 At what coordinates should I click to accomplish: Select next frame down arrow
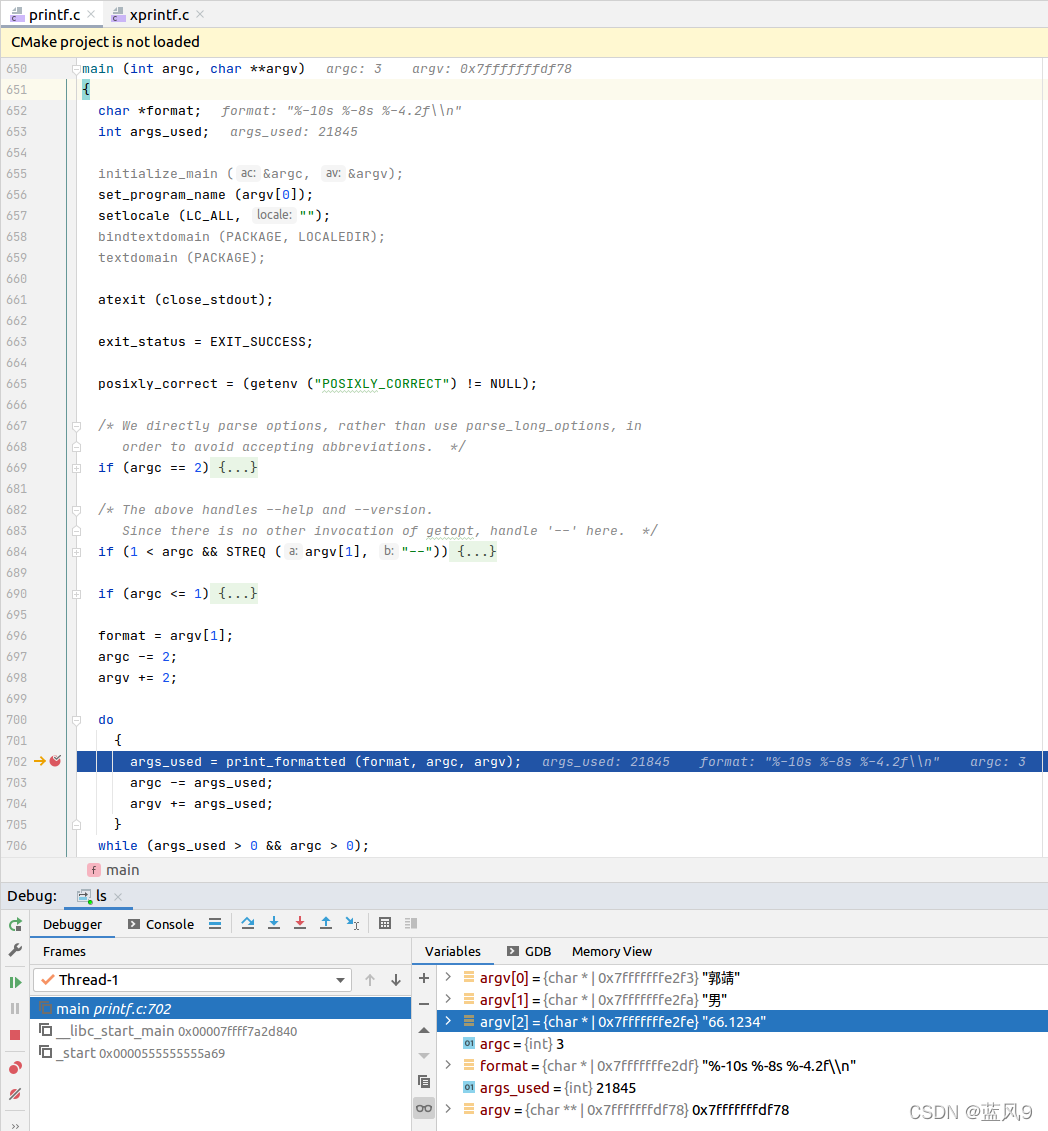396,980
